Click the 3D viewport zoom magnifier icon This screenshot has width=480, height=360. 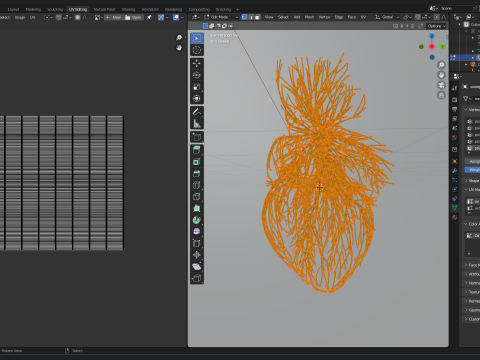(441, 65)
